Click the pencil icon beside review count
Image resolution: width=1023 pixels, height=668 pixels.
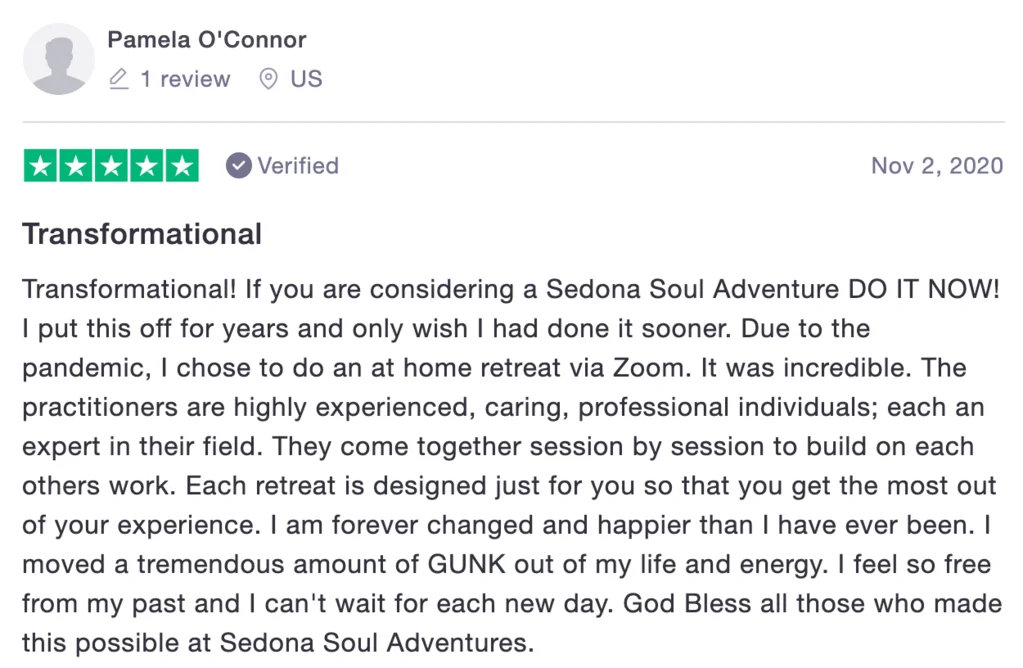click(119, 79)
